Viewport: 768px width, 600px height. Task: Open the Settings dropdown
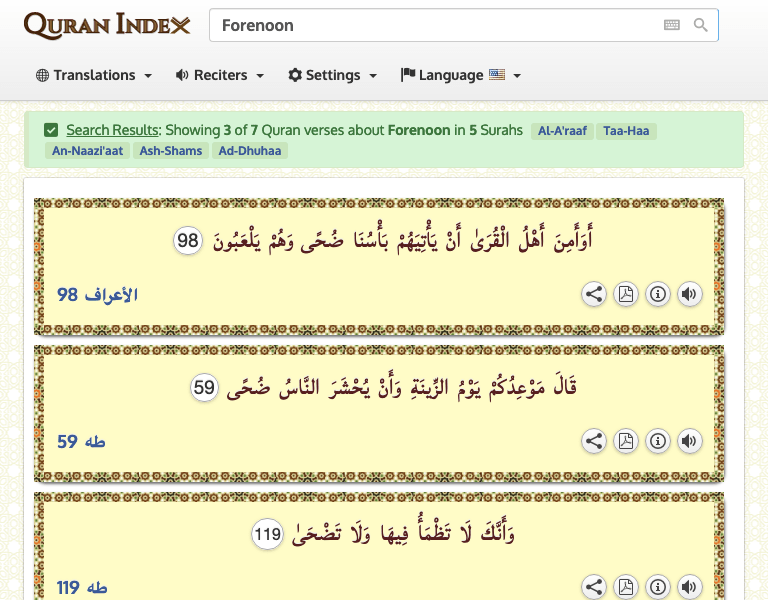pos(333,75)
